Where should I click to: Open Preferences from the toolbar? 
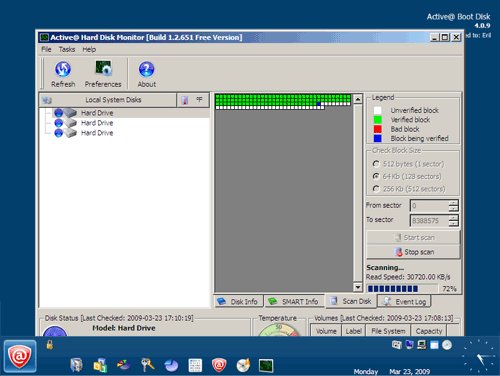pyautogui.click(x=103, y=74)
